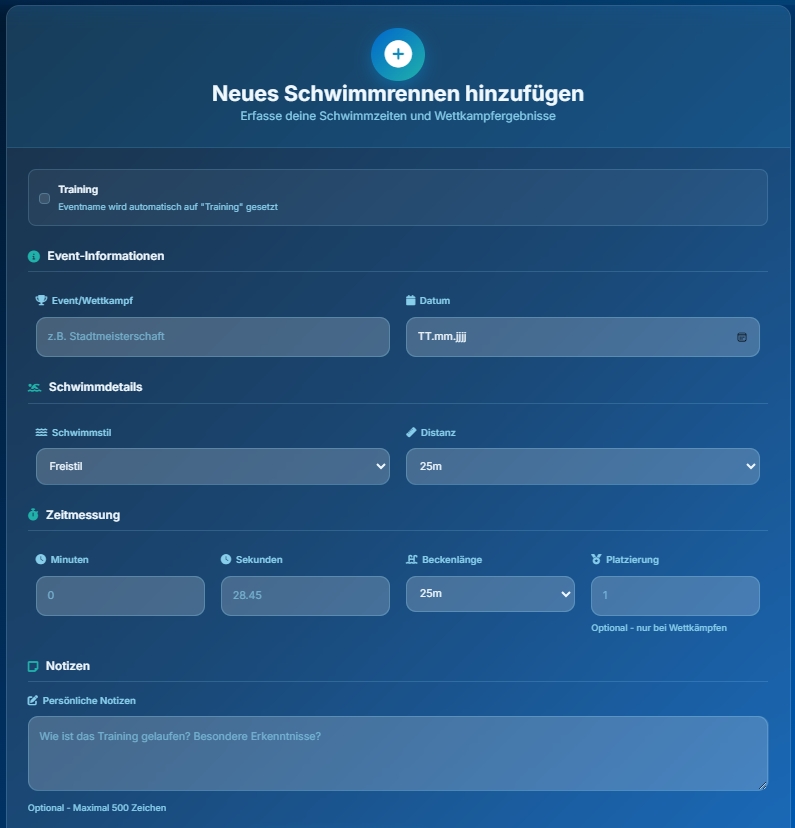Click the medal icon beside Platzierung
This screenshot has width=795, height=828.
click(x=597, y=560)
